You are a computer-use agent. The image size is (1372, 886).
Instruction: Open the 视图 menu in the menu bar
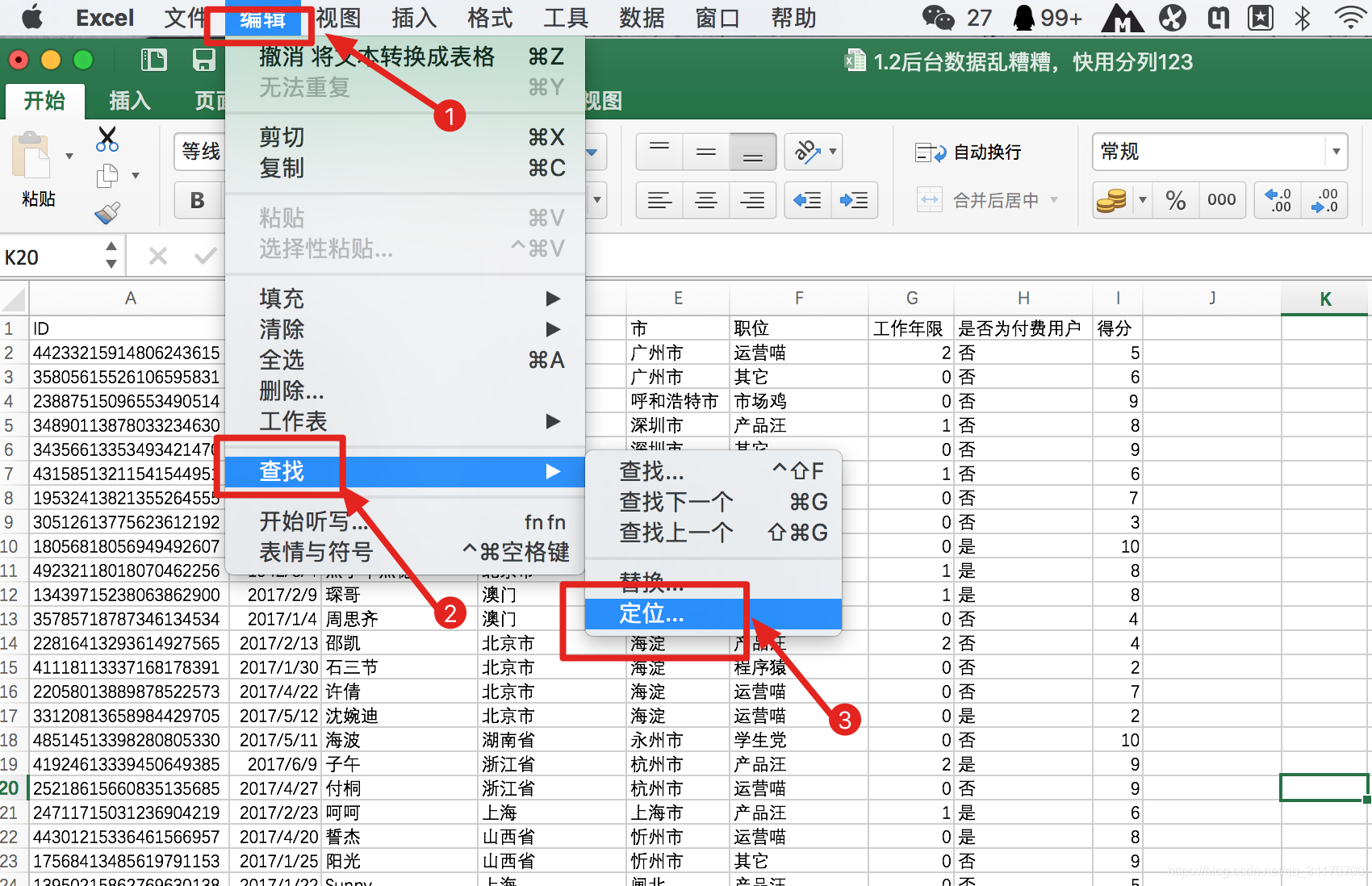pyautogui.click(x=338, y=18)
